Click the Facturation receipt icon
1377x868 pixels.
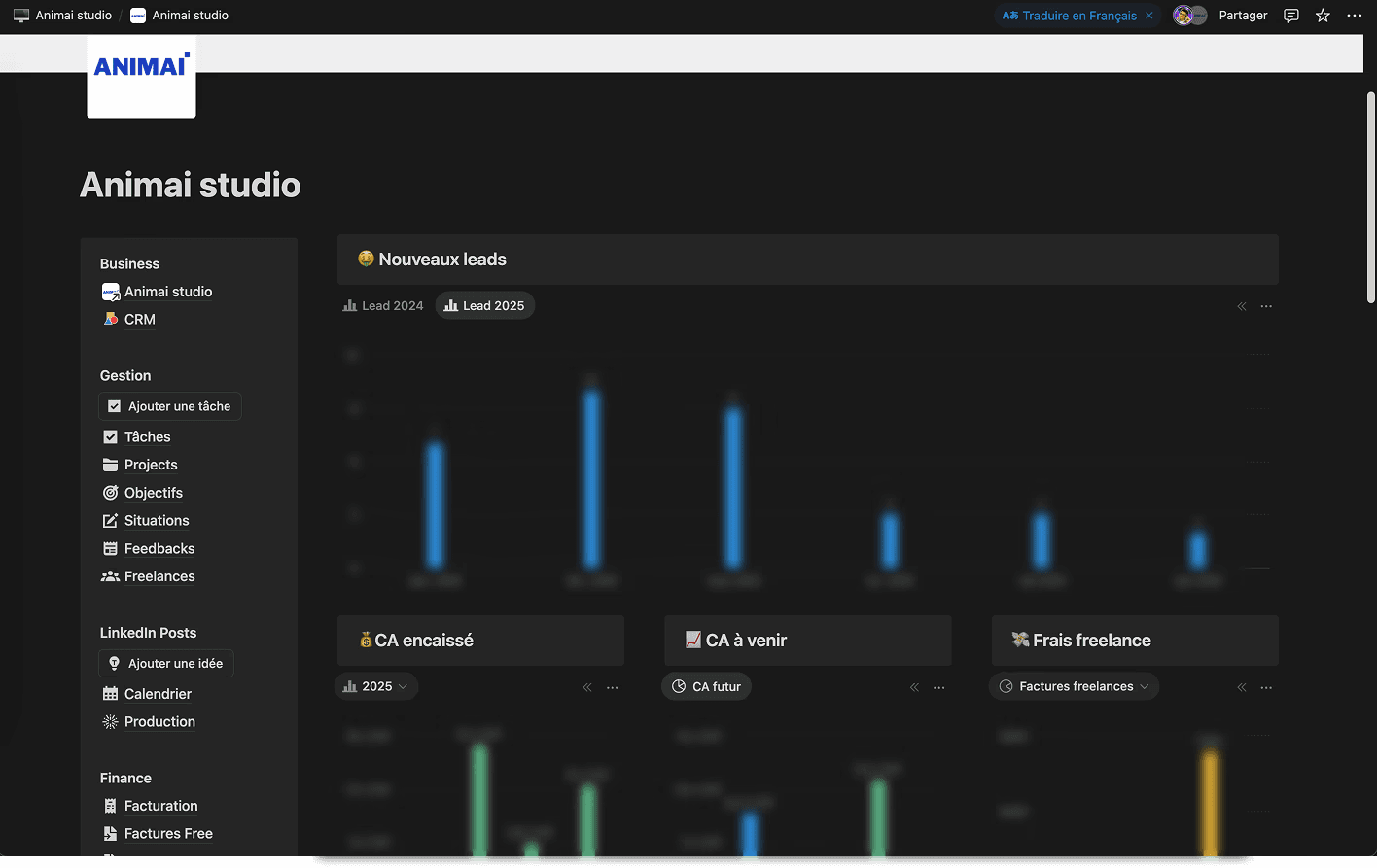pos(111,806)
